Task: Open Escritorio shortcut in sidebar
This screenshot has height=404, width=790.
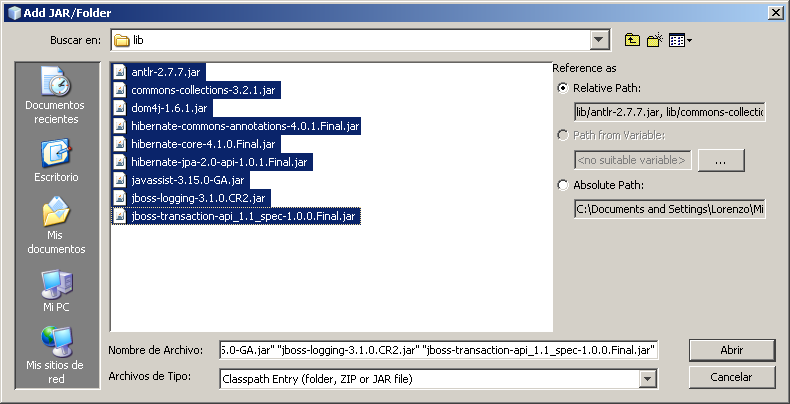Action: pos(56,160)
